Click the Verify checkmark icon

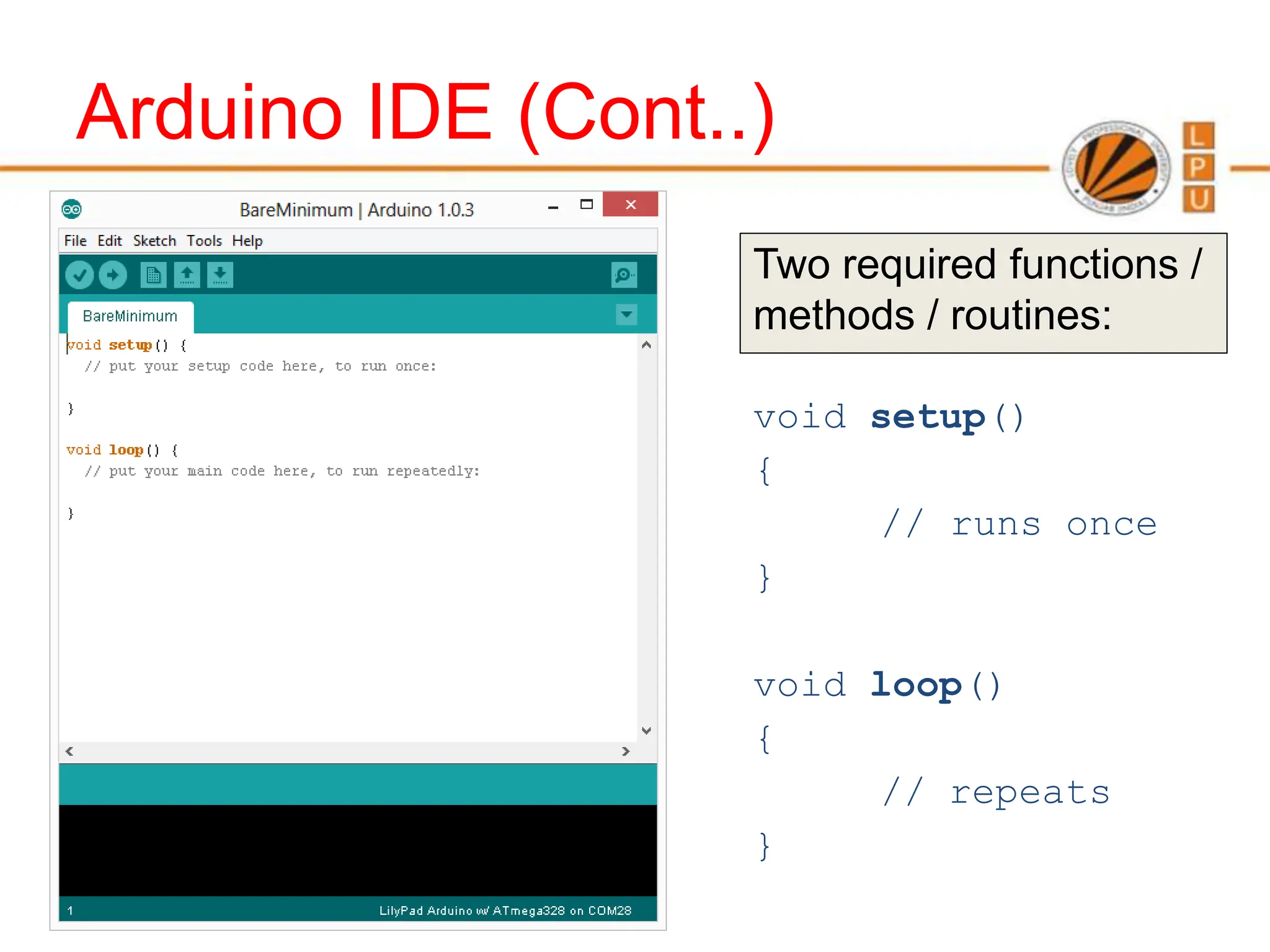(x=79, y=275)
